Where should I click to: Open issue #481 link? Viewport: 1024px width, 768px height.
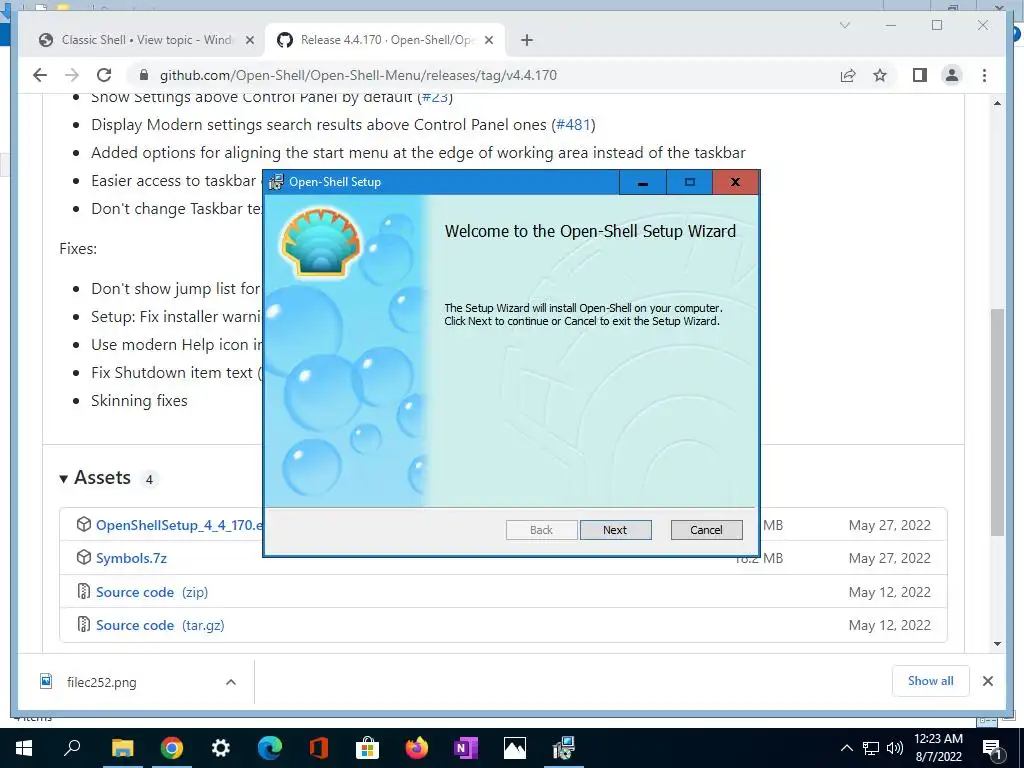click(573, 125)
